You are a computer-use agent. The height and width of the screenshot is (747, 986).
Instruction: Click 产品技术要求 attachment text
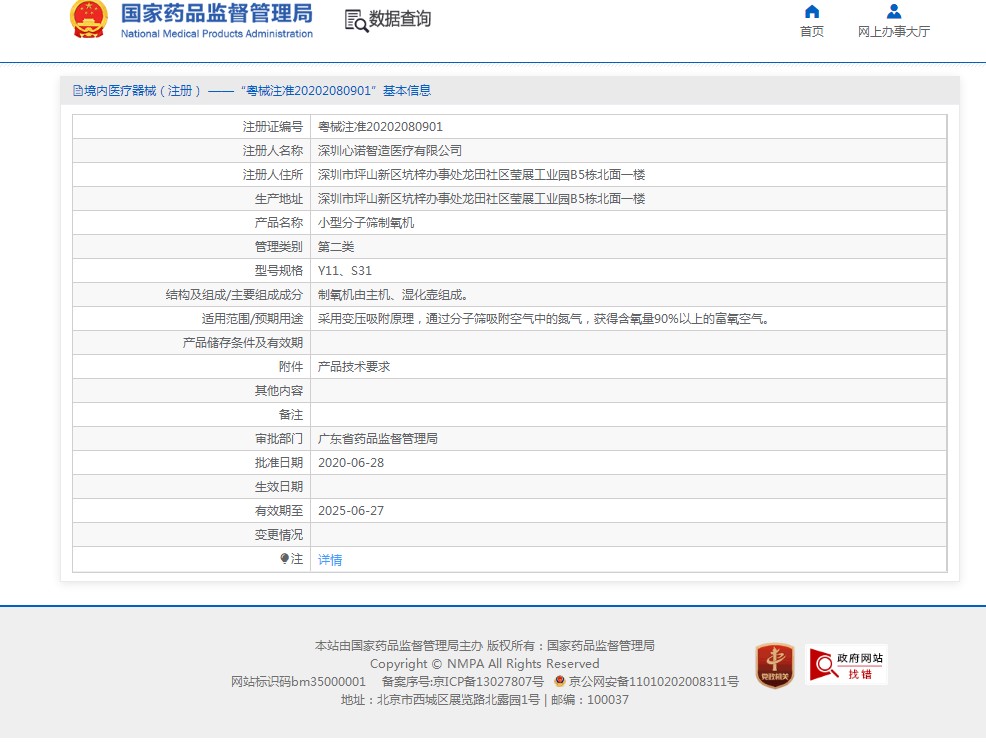pyautogui.click(x=354, y=367)
